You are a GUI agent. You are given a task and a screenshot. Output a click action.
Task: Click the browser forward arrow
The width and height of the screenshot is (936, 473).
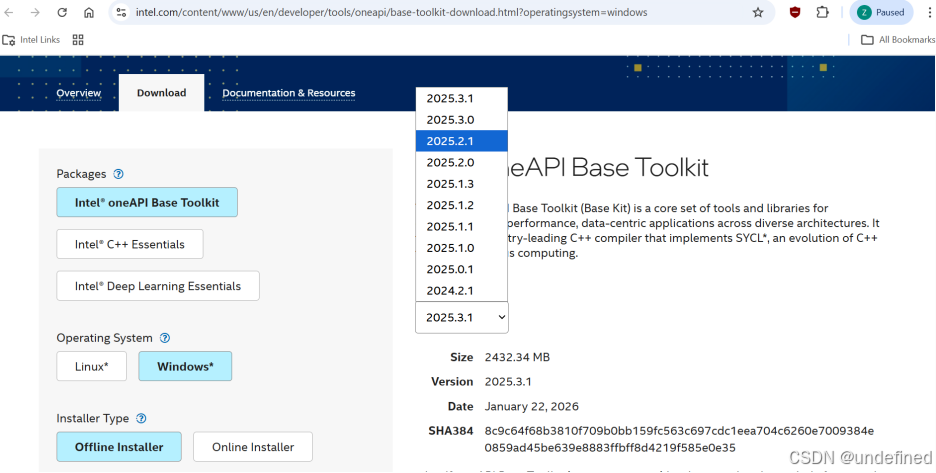[35, 13]
